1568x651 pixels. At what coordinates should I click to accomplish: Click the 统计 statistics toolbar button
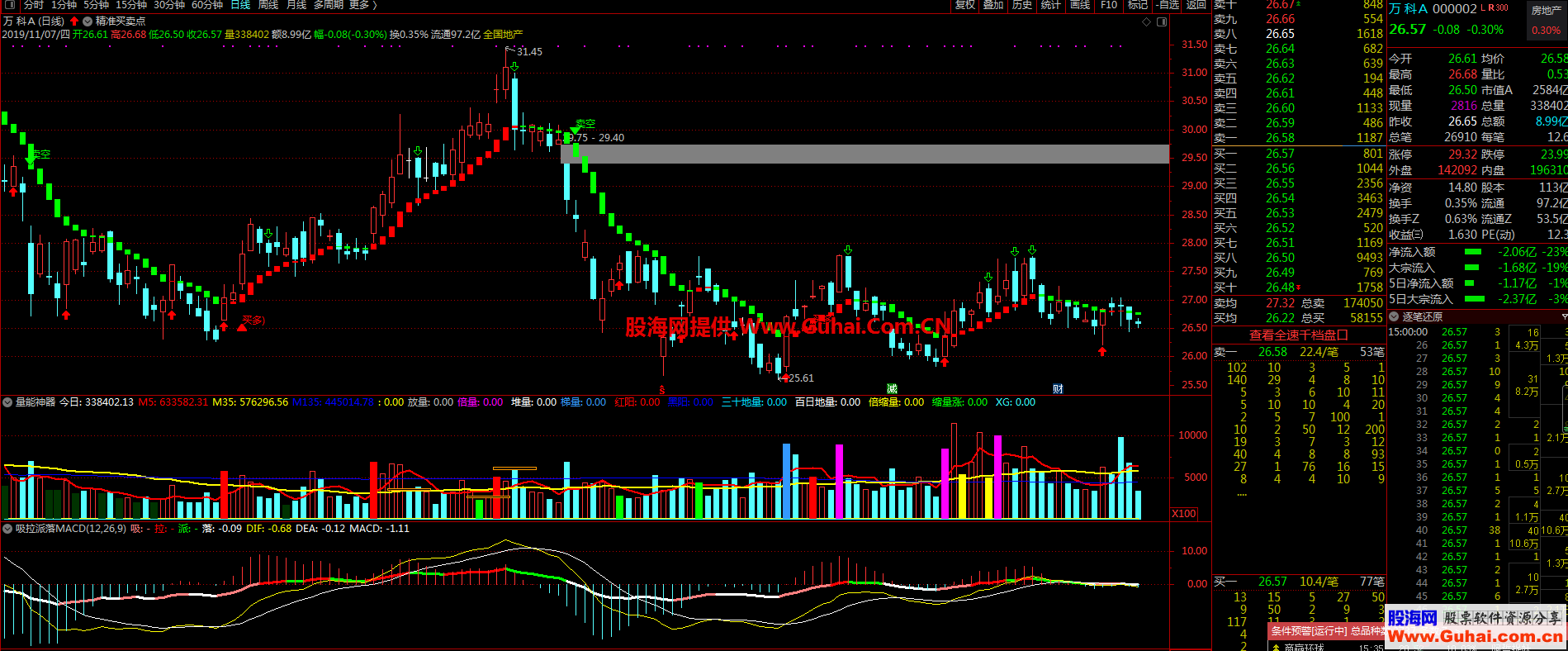(1051, 5)
